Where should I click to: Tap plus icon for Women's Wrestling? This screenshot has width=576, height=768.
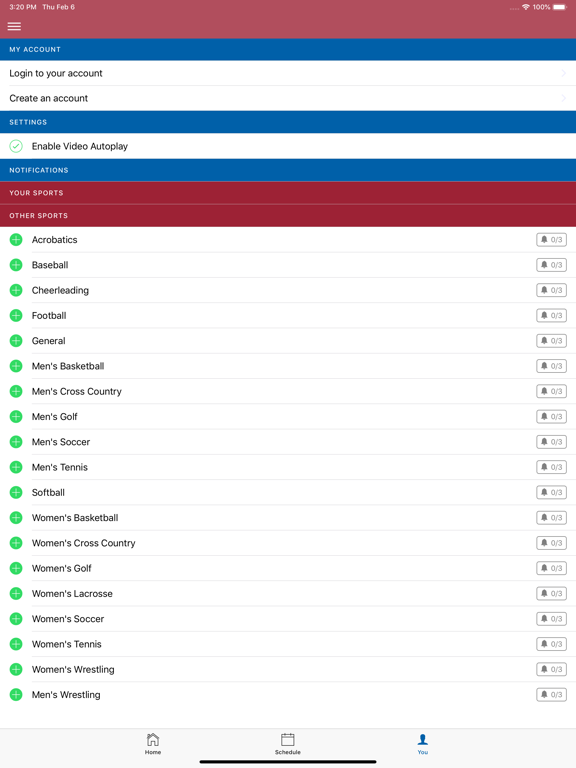pos(16,669)
